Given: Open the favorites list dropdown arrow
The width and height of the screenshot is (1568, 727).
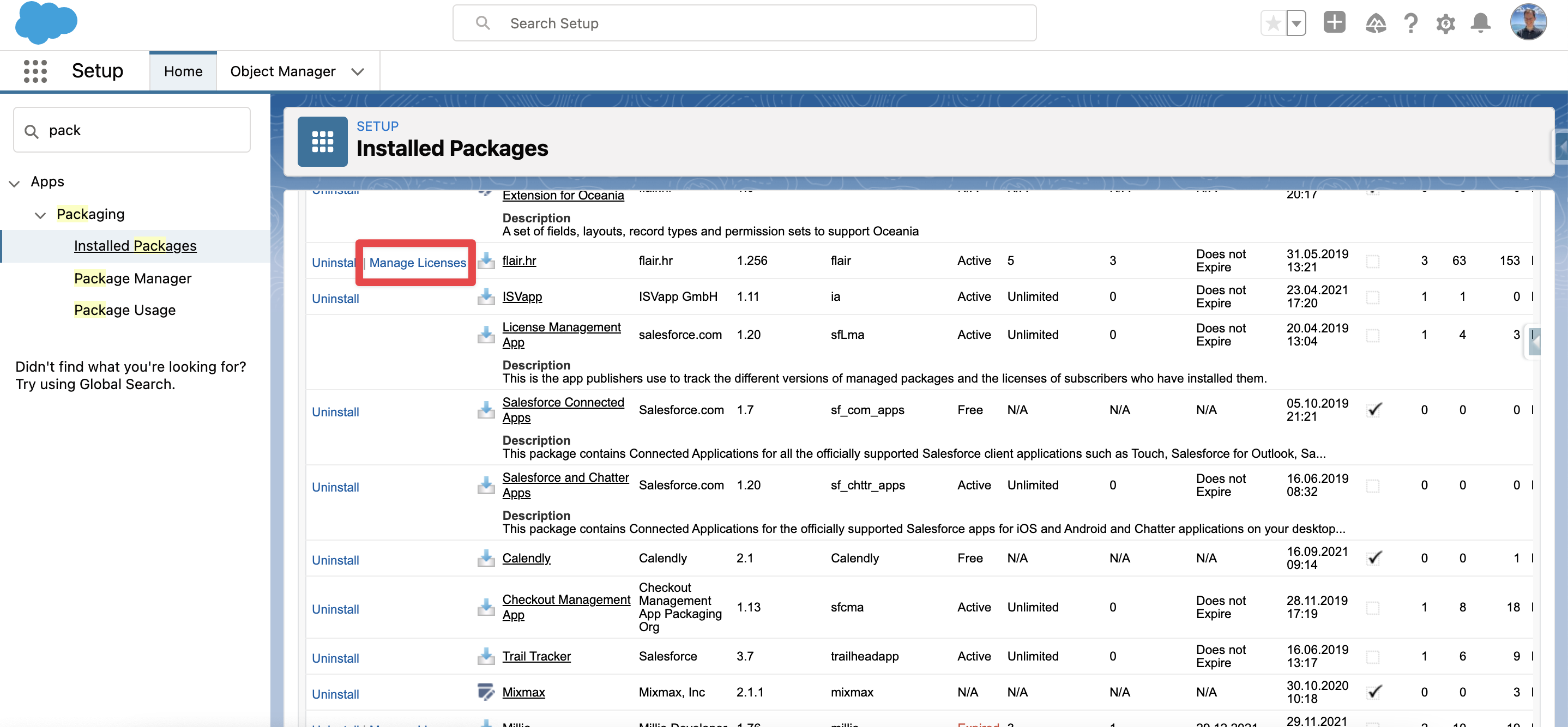Looking at the screenshot, I should click(1296, 24).
